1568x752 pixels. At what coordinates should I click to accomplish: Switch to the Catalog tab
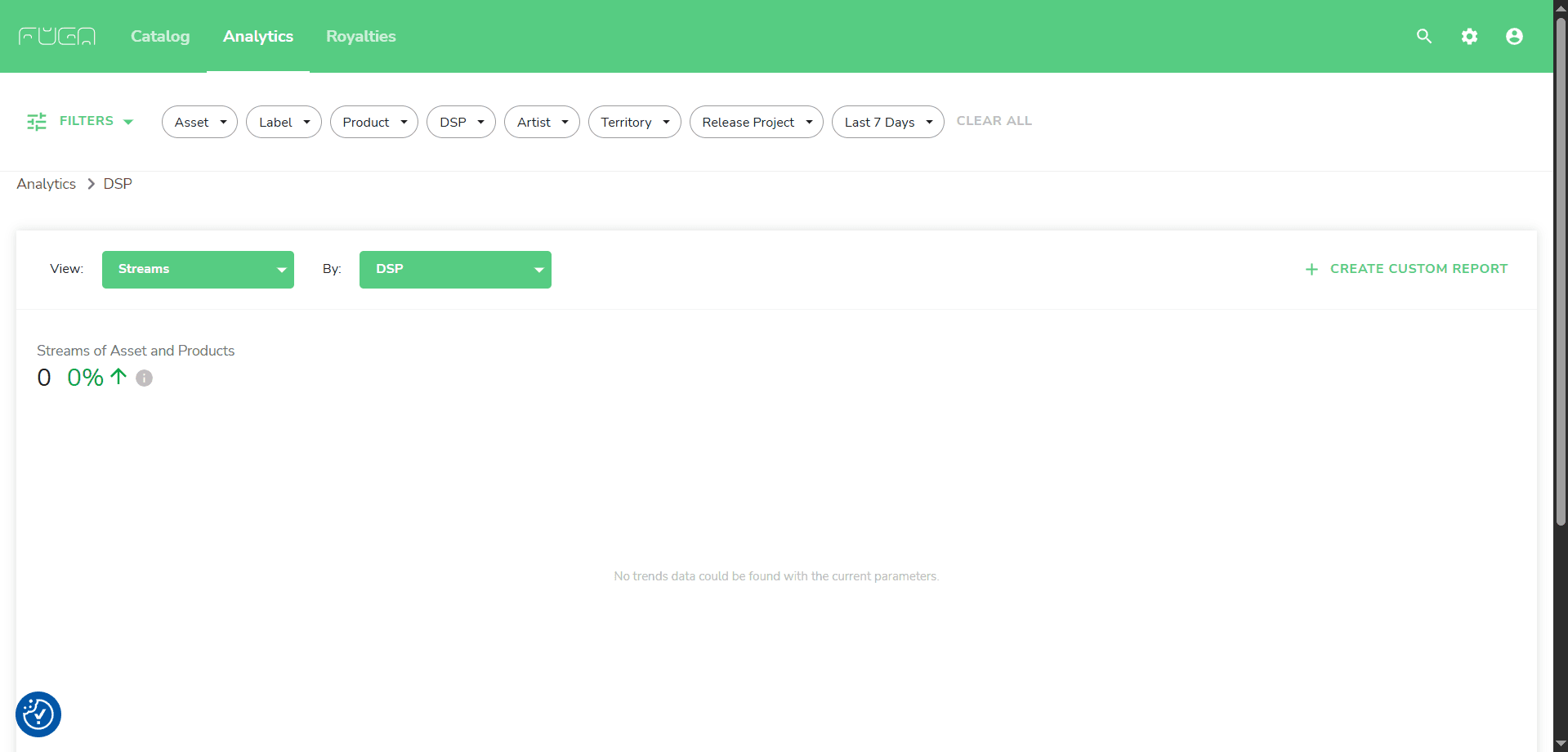tap(160, 36)
